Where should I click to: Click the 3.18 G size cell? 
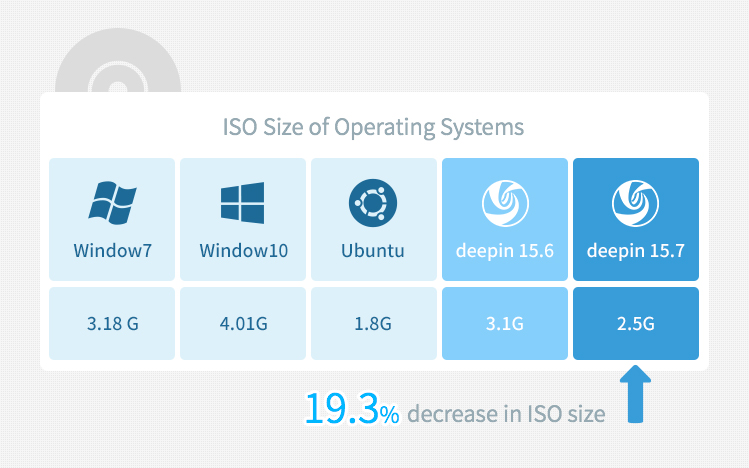coord(112,323)
